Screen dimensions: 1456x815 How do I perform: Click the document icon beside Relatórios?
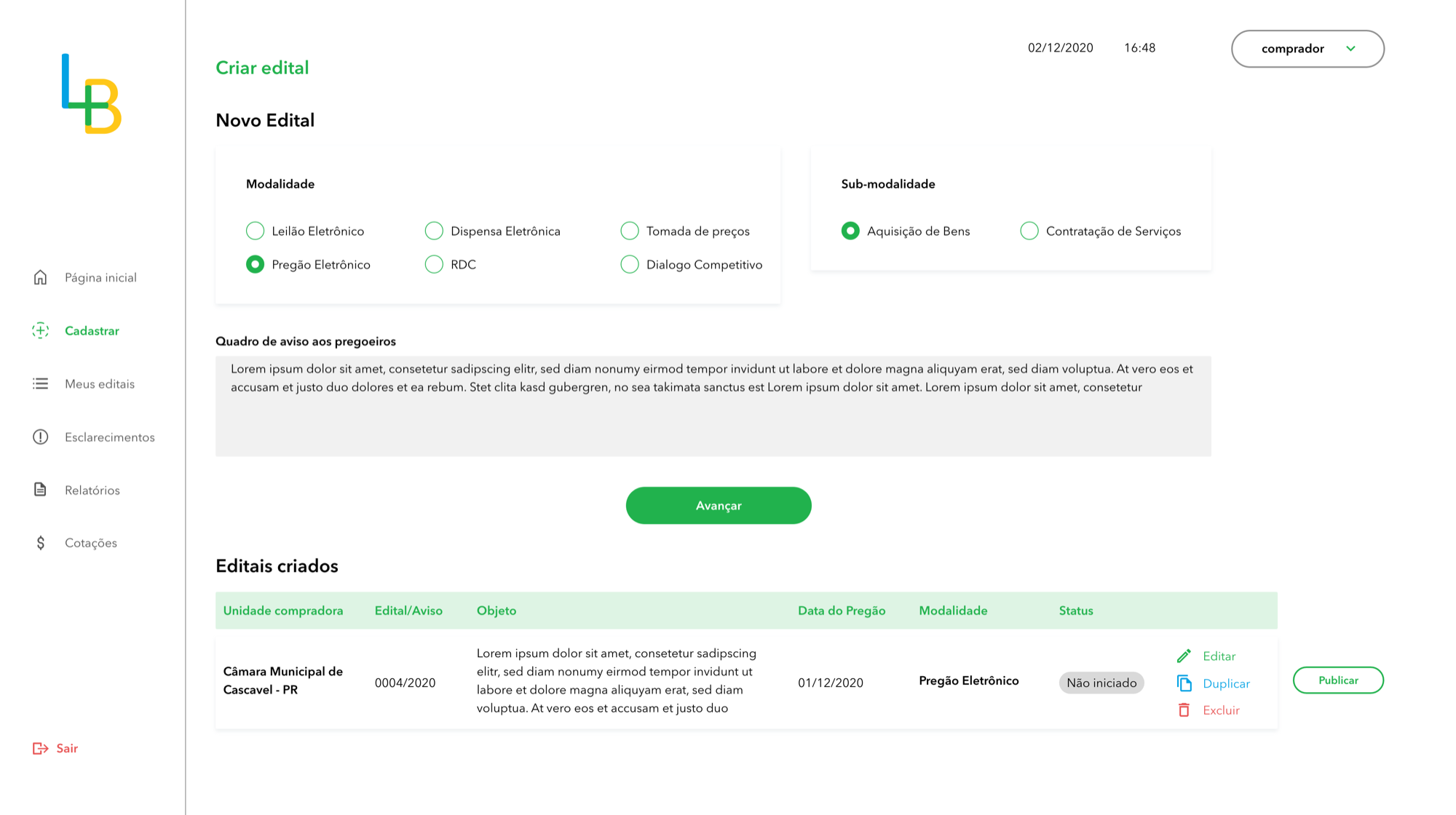click(41, 490)
